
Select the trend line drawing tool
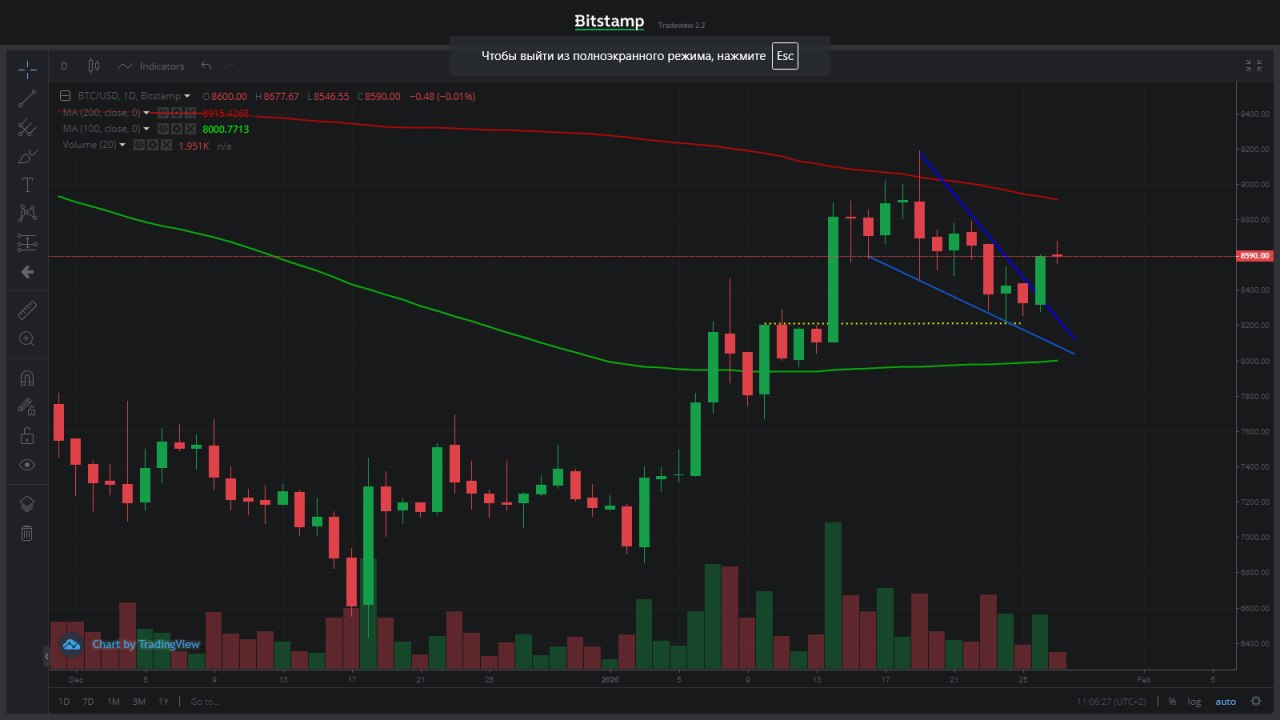pyautogui.click(x=27, y=97)
